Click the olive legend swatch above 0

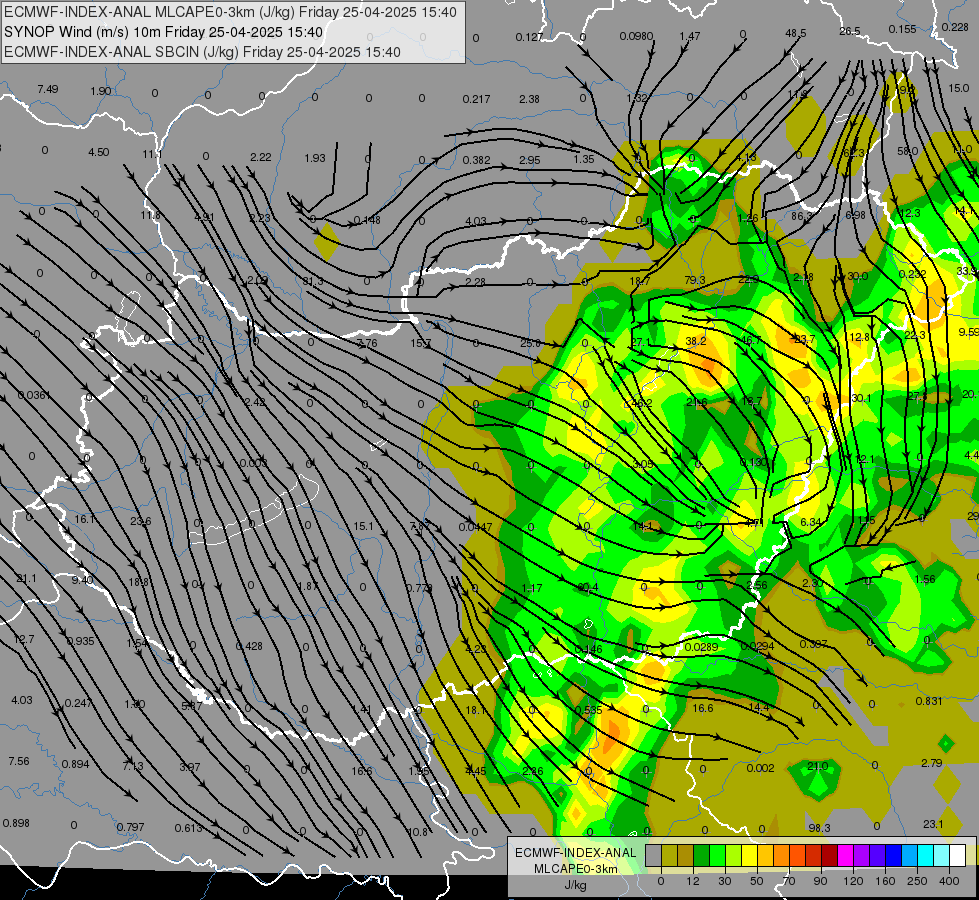(669, 856)
